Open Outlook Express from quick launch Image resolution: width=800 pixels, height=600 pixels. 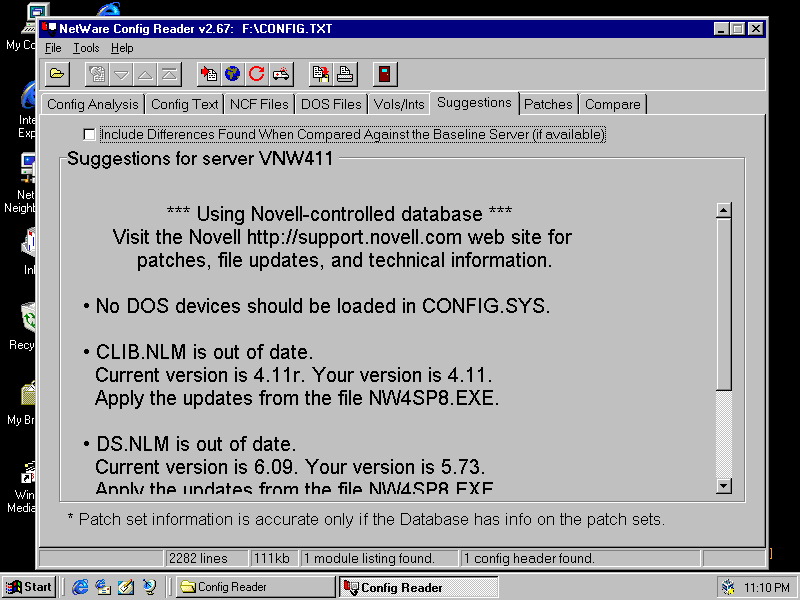tap(103, 587)
